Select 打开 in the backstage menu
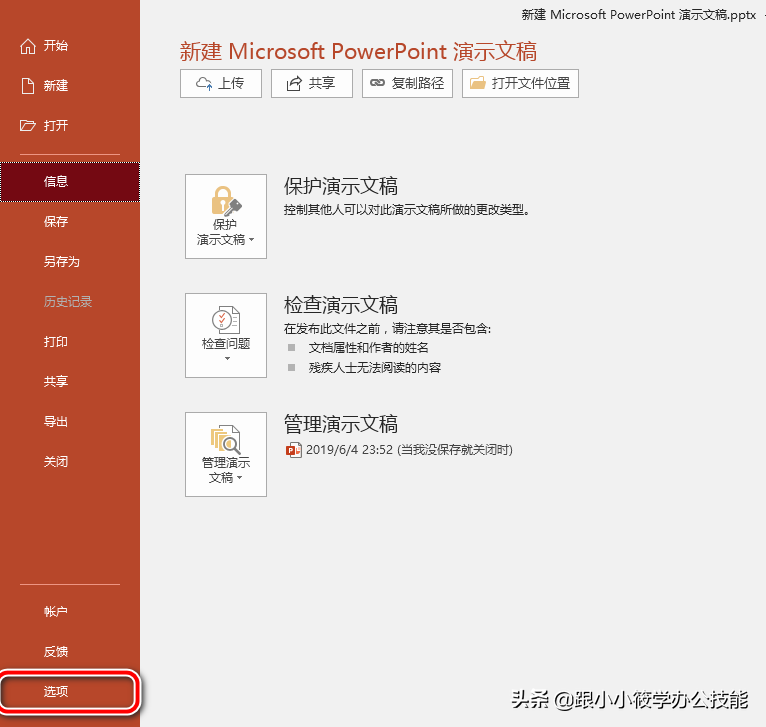This screenshot has width=766, height=727. [70, 126]
